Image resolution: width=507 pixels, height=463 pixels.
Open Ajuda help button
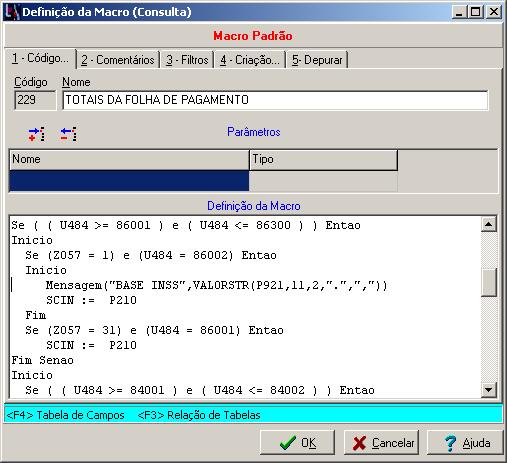(x=465, y=443)
